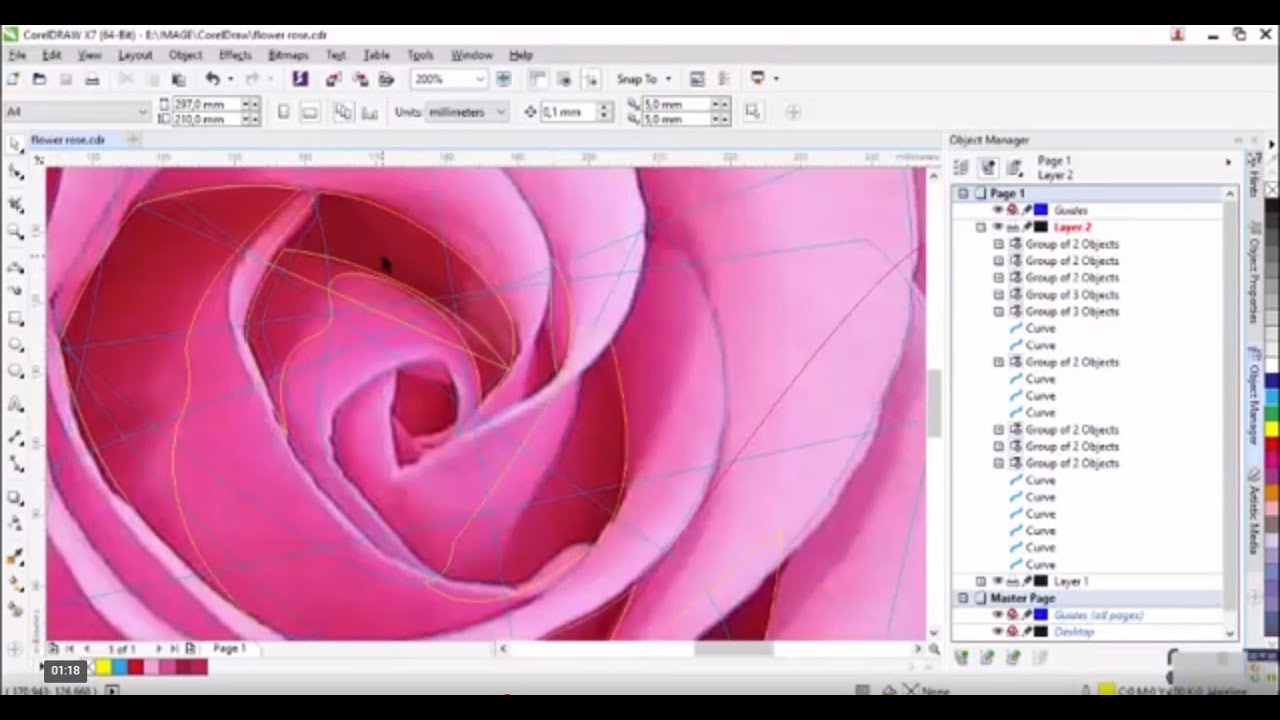Viewport: 1280px width, 720px height.
Task: Set page to Landscape orientation
Action: tap(309, 112)
